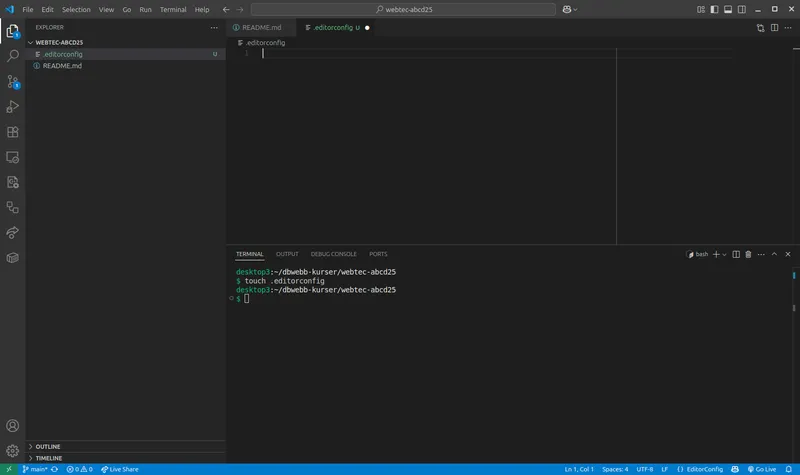Switch to the DEBUG CONSOLE panel tab
The width and height of the screenshot is (800, 475).
pos(334,254)
